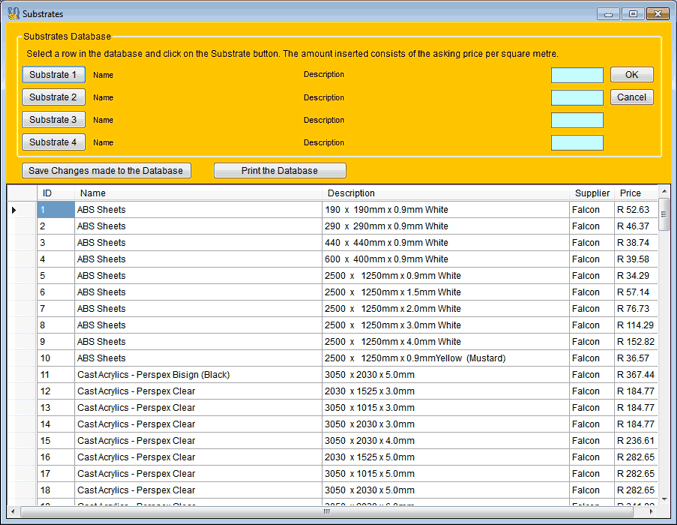
Task: Click the Substrate 1 button
Action: click(x=54, y=75)
